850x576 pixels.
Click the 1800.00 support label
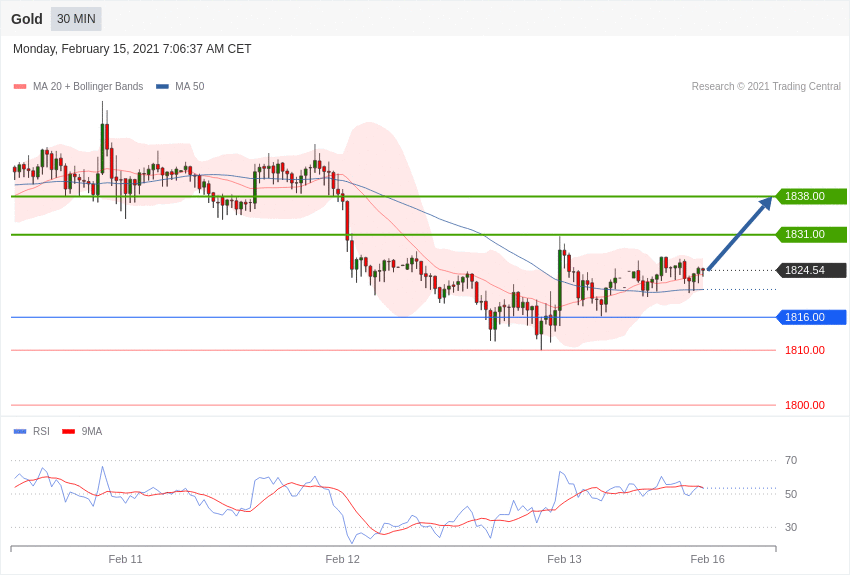point(805,405)
